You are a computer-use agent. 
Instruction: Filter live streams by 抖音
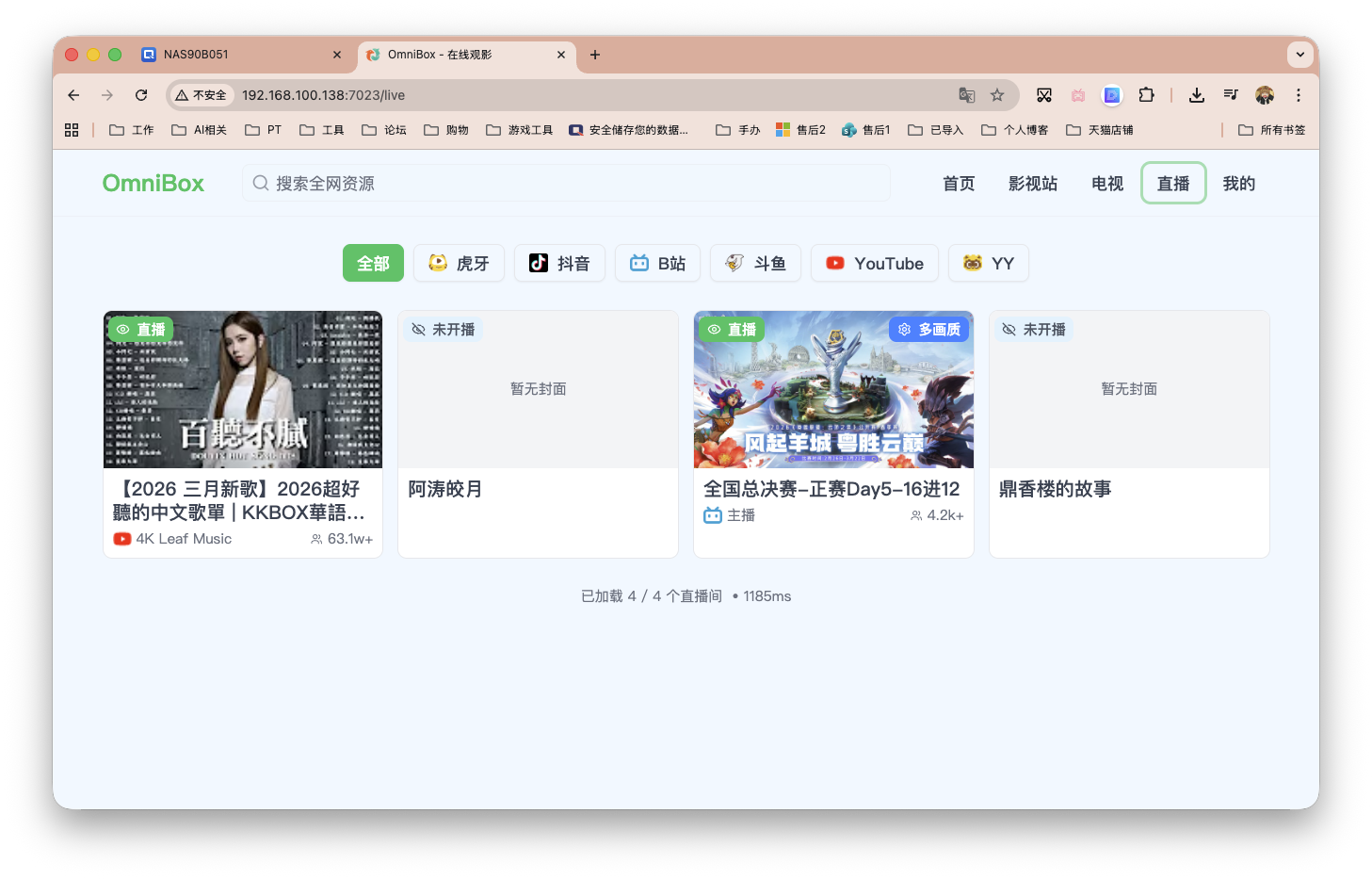(559, 263)
